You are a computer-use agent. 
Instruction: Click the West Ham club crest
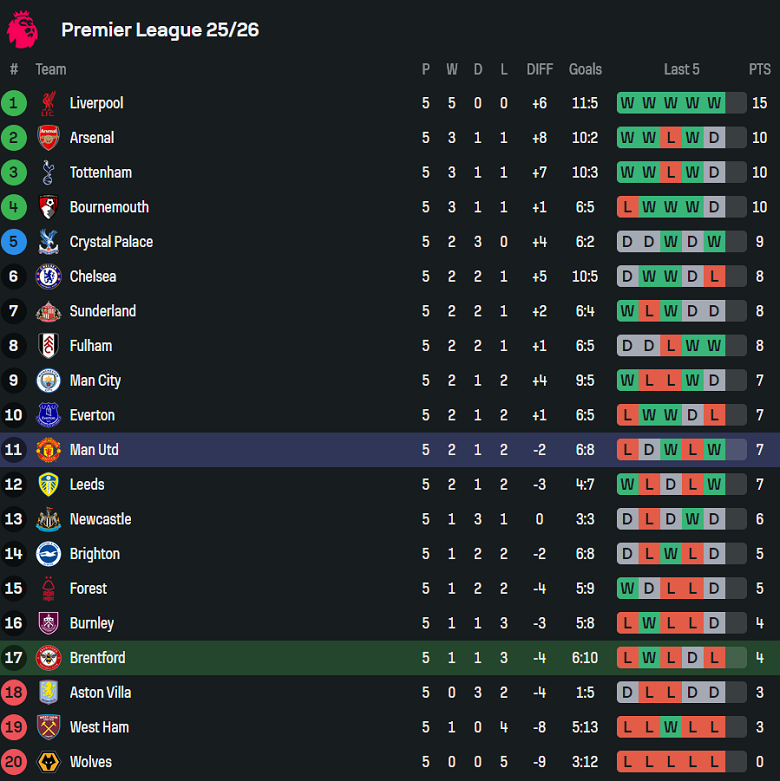pyautogui.click(x=48, y=727)
